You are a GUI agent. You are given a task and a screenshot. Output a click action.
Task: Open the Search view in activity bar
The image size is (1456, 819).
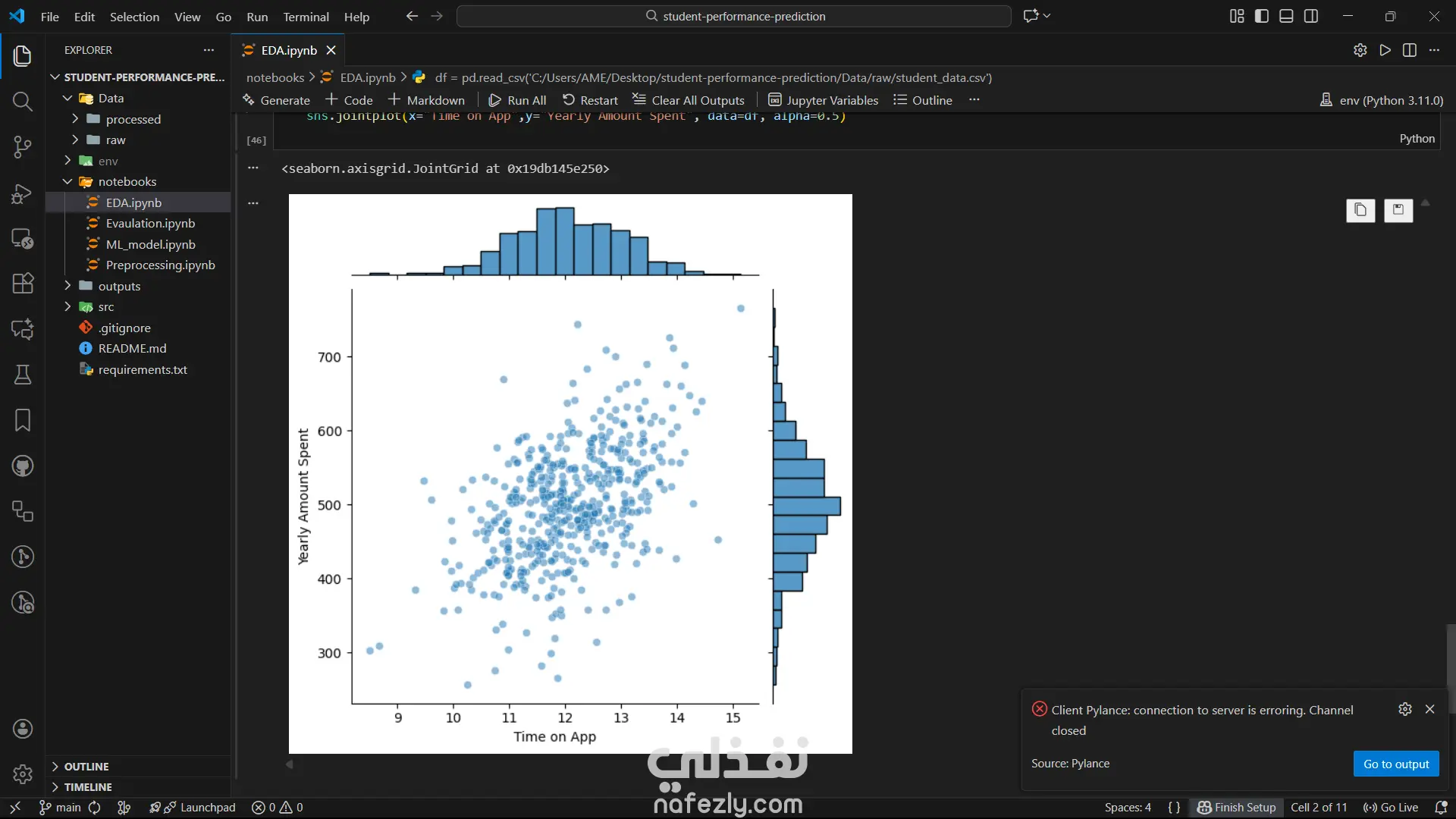tap(23, 102)
